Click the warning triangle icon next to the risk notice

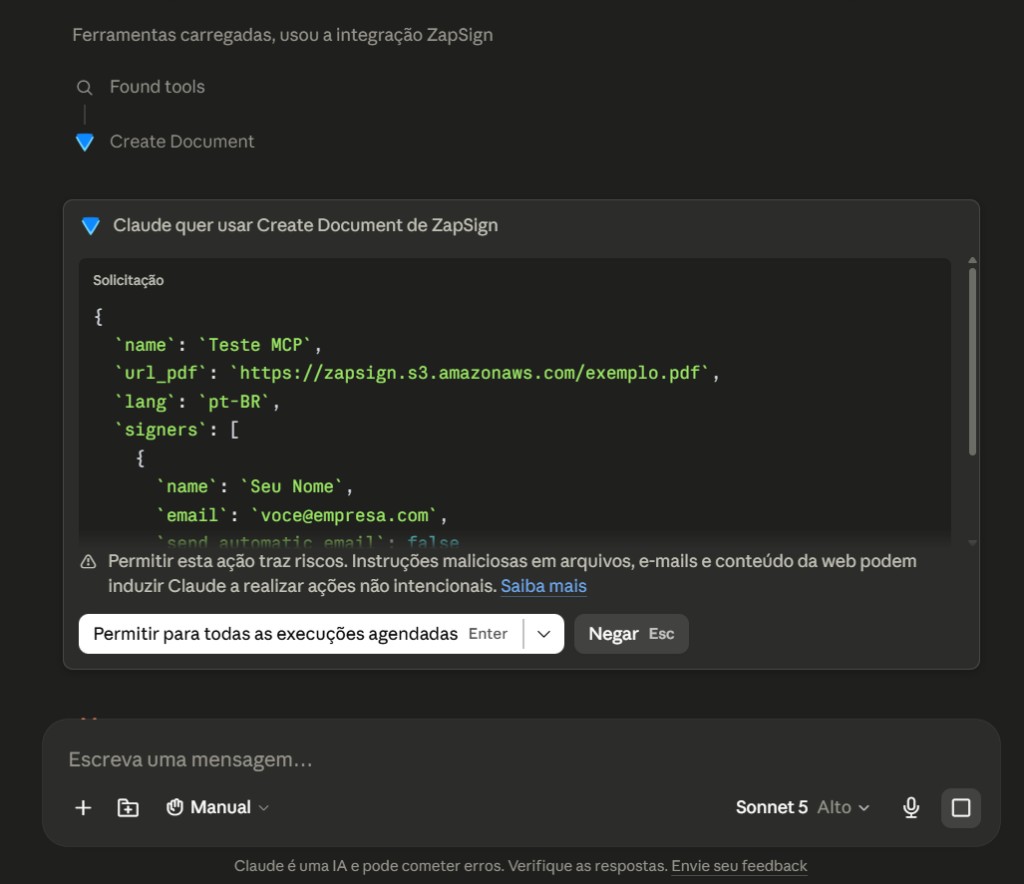tap(88, 561)
